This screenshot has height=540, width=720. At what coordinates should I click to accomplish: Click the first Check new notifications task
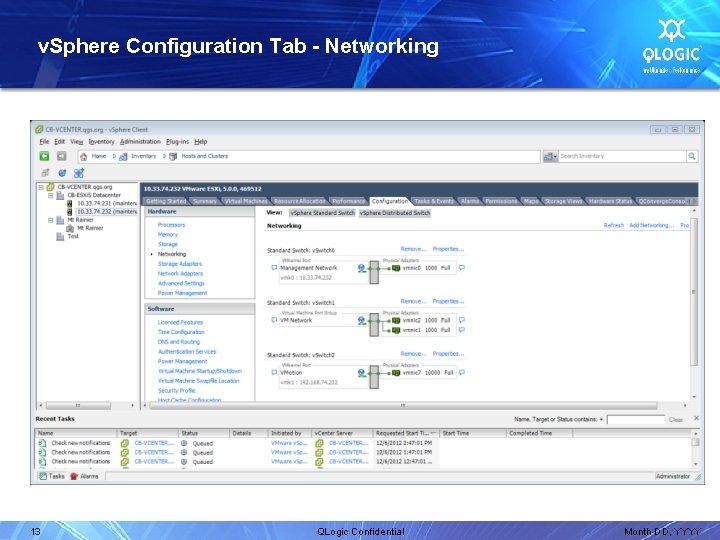(x=81, y=443)
